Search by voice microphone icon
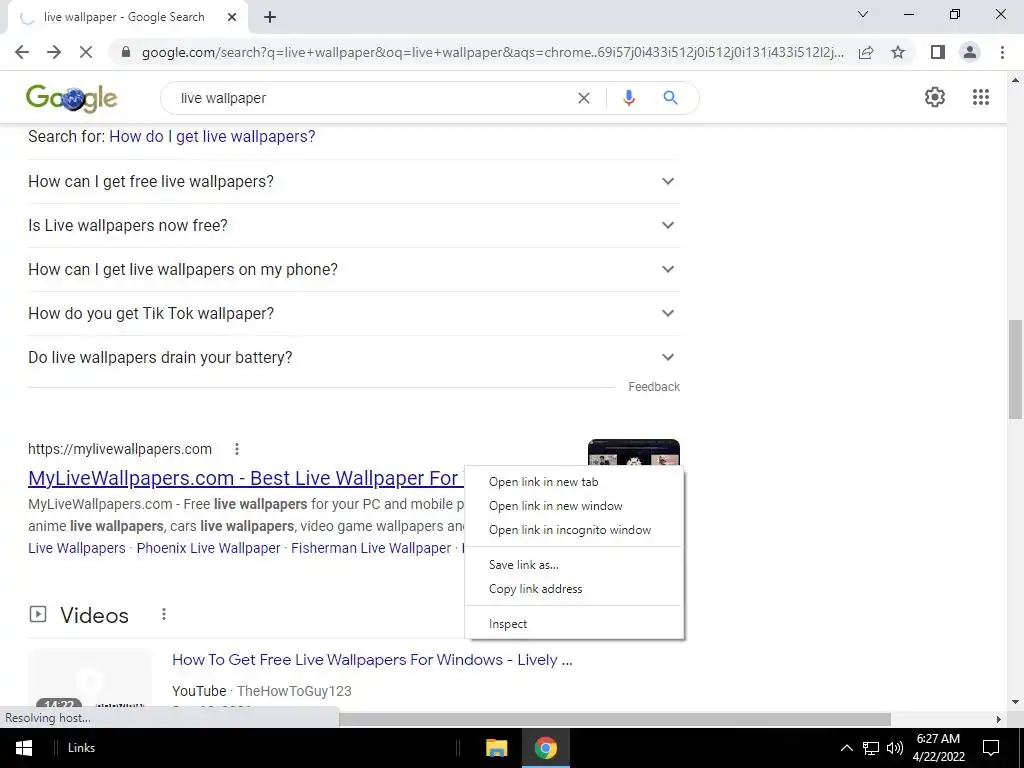Viewport: 1024px width, 768px height. 628,98
